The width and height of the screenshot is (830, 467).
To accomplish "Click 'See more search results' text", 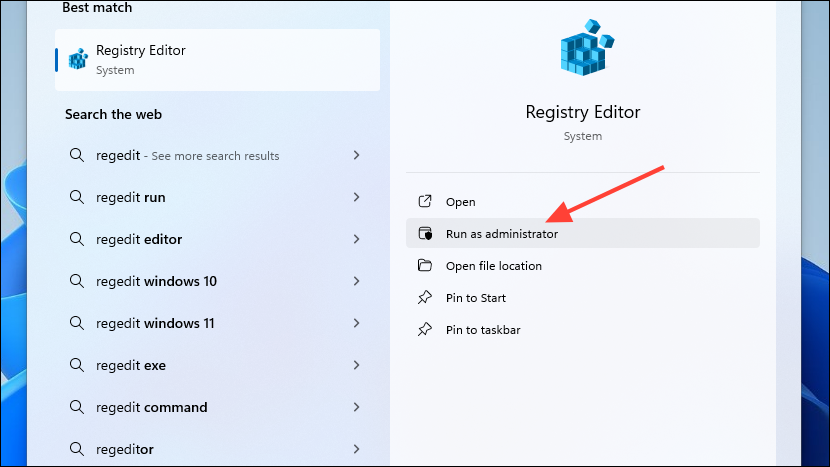I will pos(215,156).
